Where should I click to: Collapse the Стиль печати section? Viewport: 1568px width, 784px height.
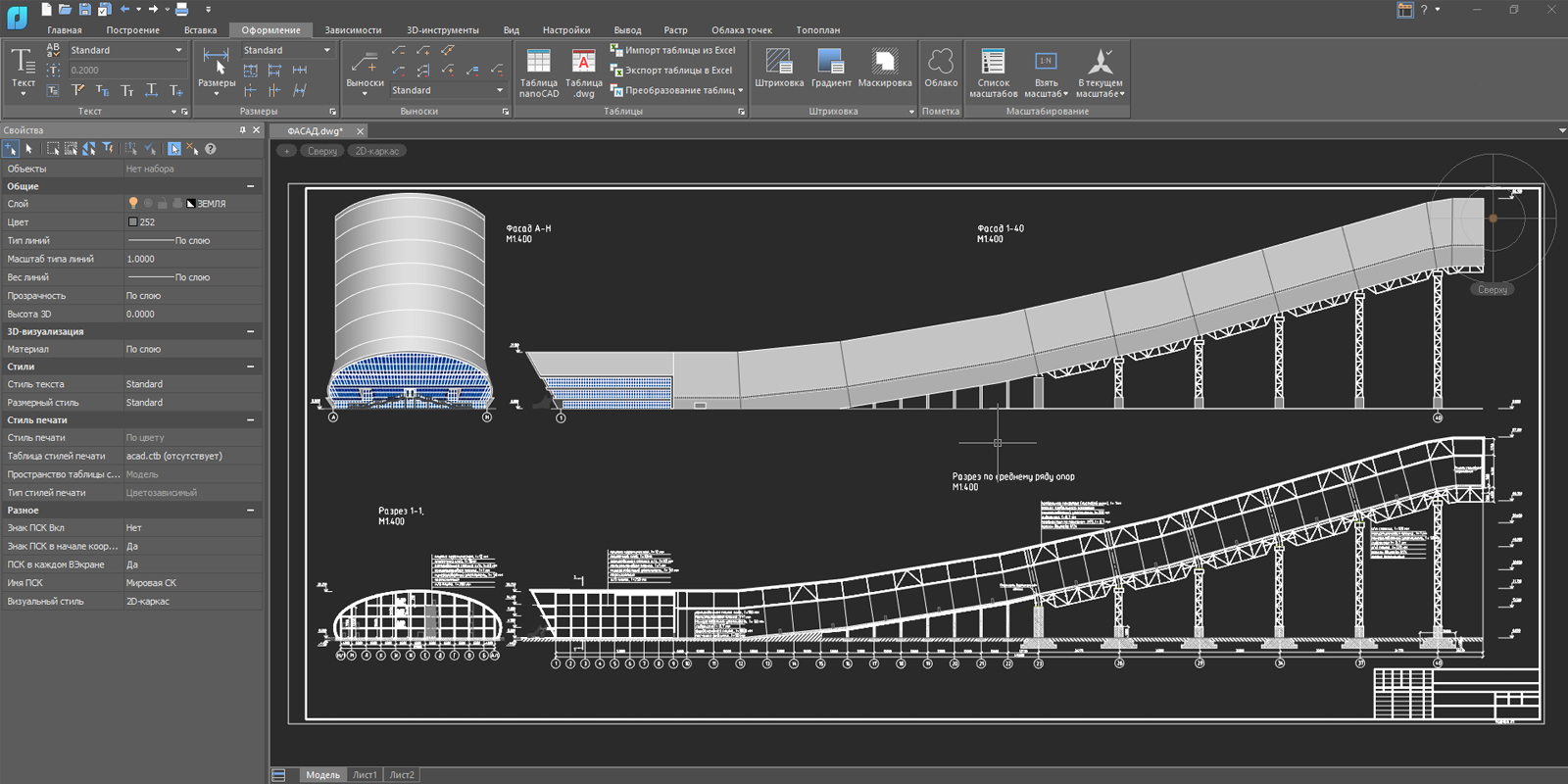click(x=250, y=419)
